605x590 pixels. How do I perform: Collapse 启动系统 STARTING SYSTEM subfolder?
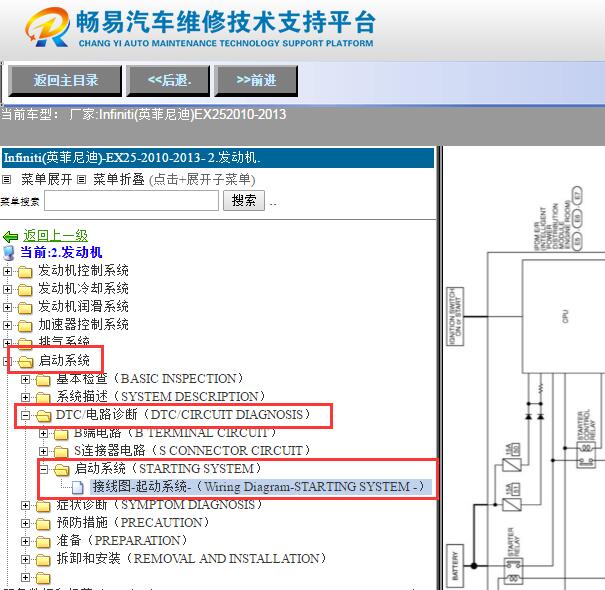point(44,469)
